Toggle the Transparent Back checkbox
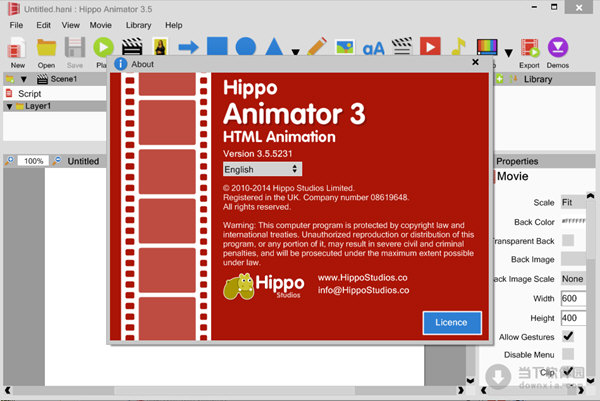The width and height of the screenshot is (600, 401). 568,240
